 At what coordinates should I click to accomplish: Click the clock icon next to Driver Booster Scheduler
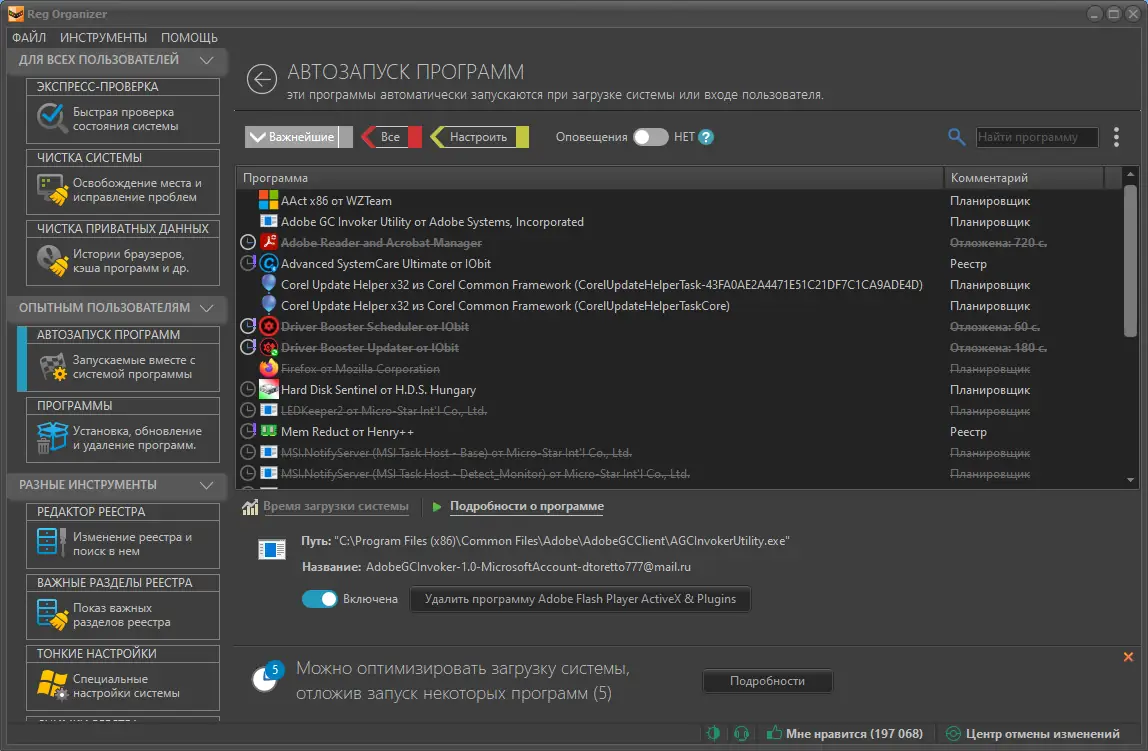click(247, 326)
